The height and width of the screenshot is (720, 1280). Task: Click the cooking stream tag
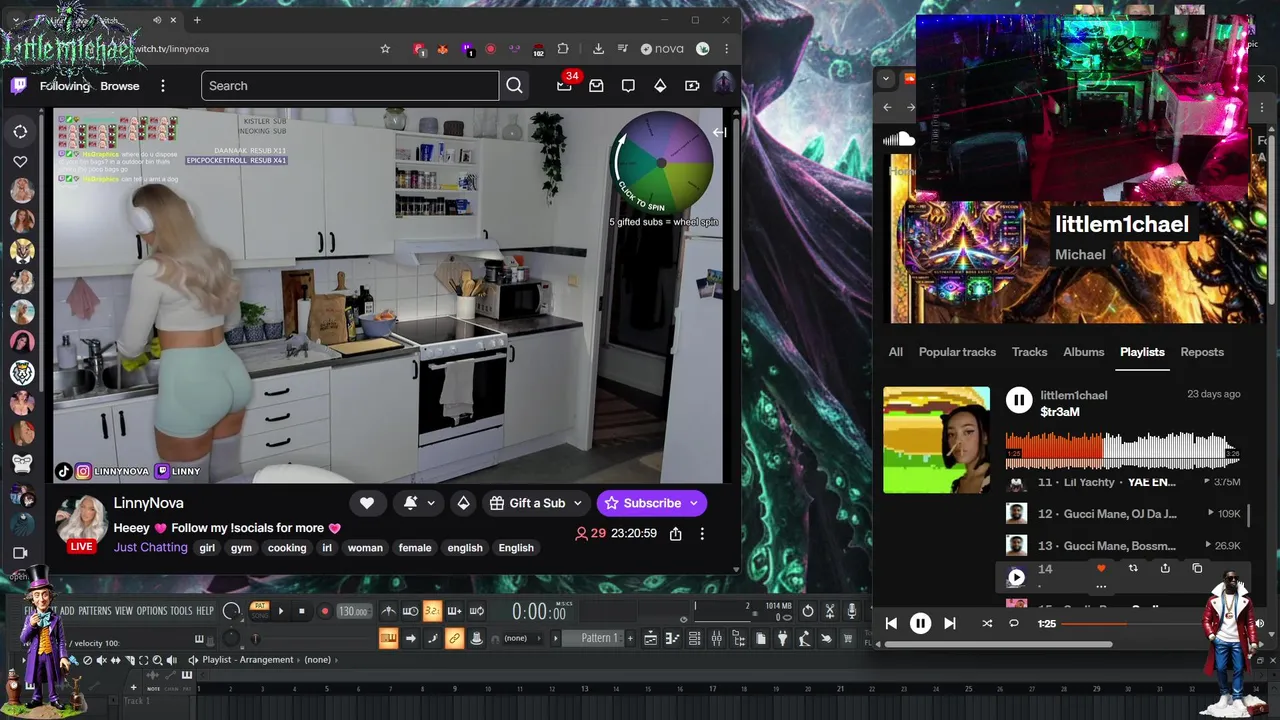287,548
